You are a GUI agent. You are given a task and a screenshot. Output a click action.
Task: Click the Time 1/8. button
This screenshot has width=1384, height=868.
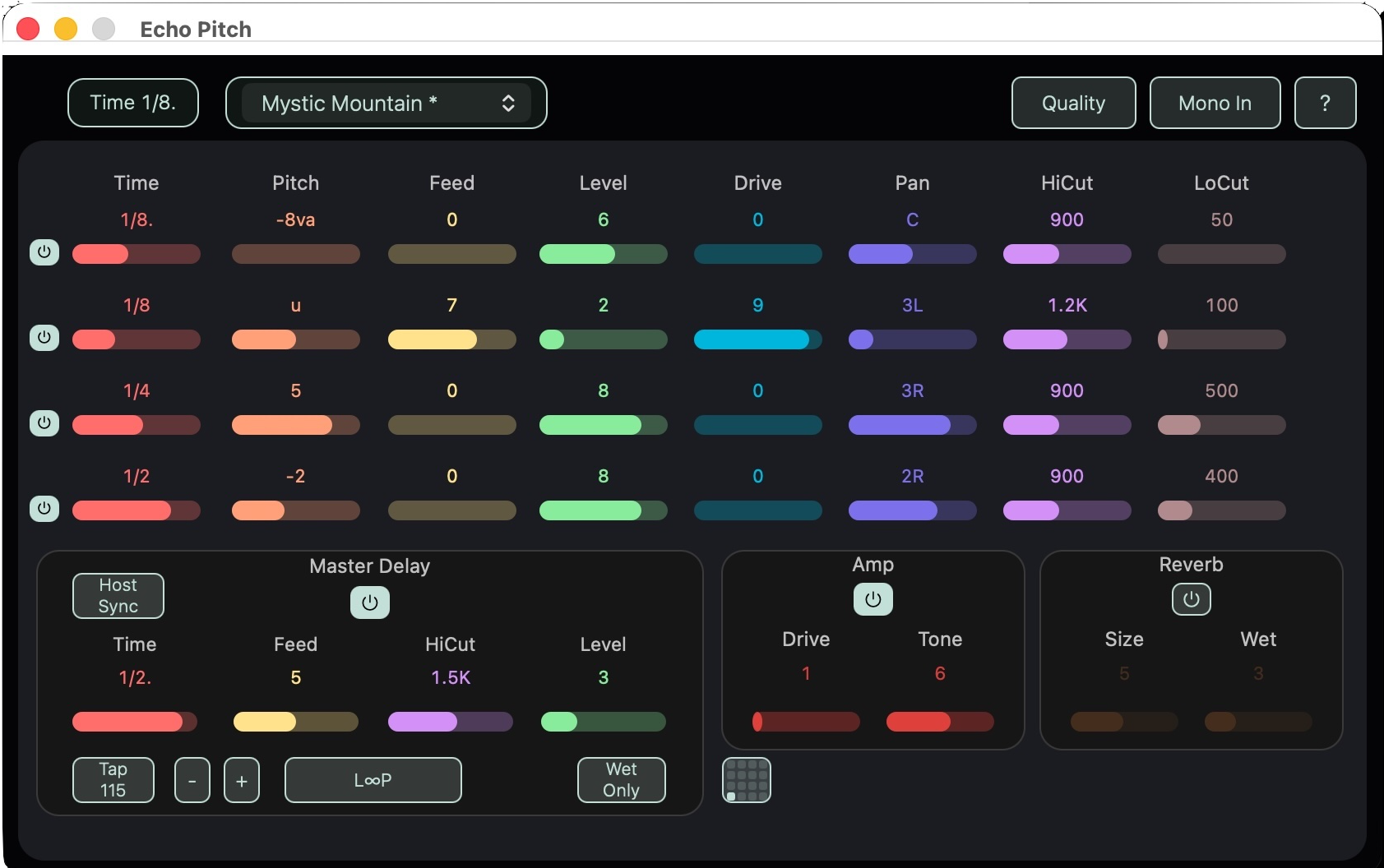[133, 103]
